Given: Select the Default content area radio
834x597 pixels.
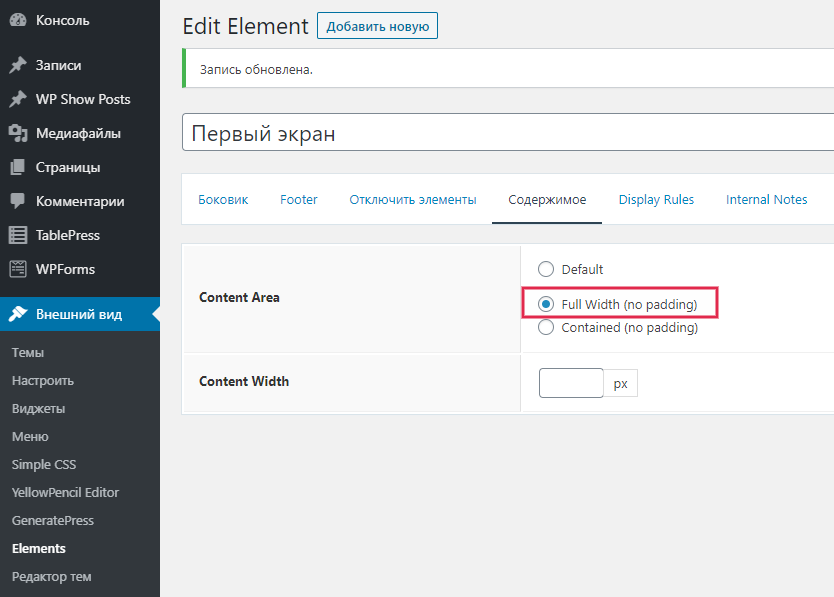Looking at the screenshot, I should tap(546, 269).
